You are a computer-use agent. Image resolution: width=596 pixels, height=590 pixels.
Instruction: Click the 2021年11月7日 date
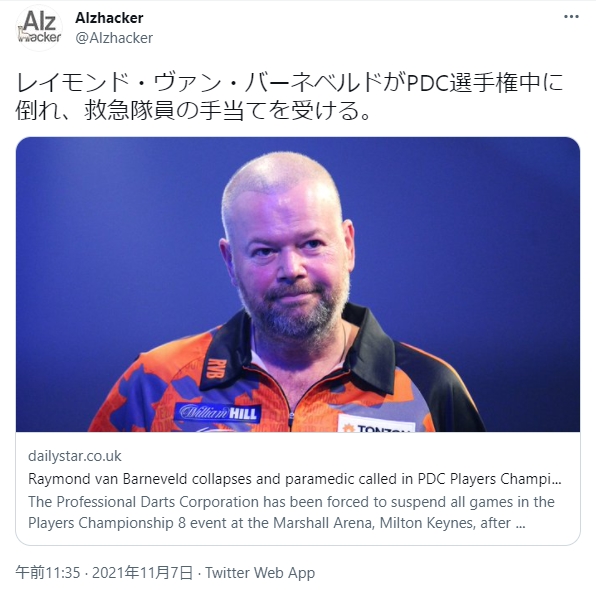point(143,573)
